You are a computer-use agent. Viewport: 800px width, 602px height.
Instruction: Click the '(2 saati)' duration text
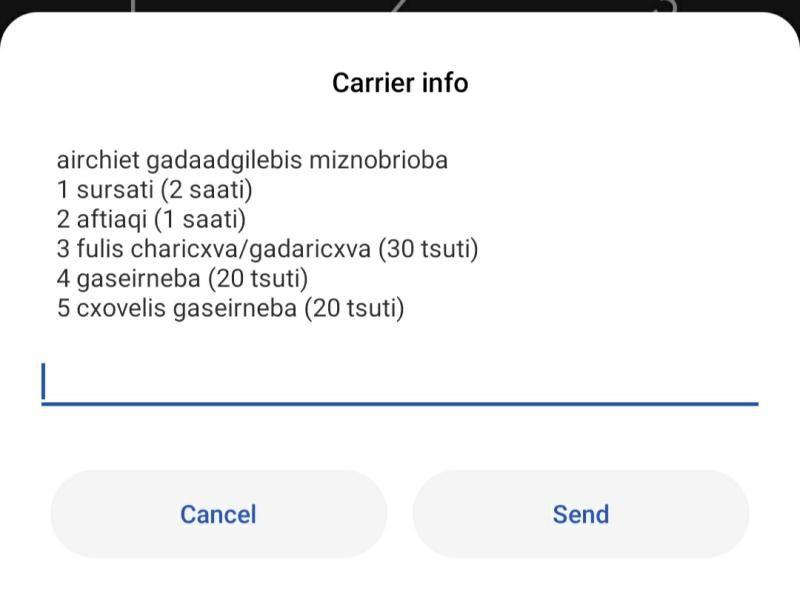click(206, 190)
